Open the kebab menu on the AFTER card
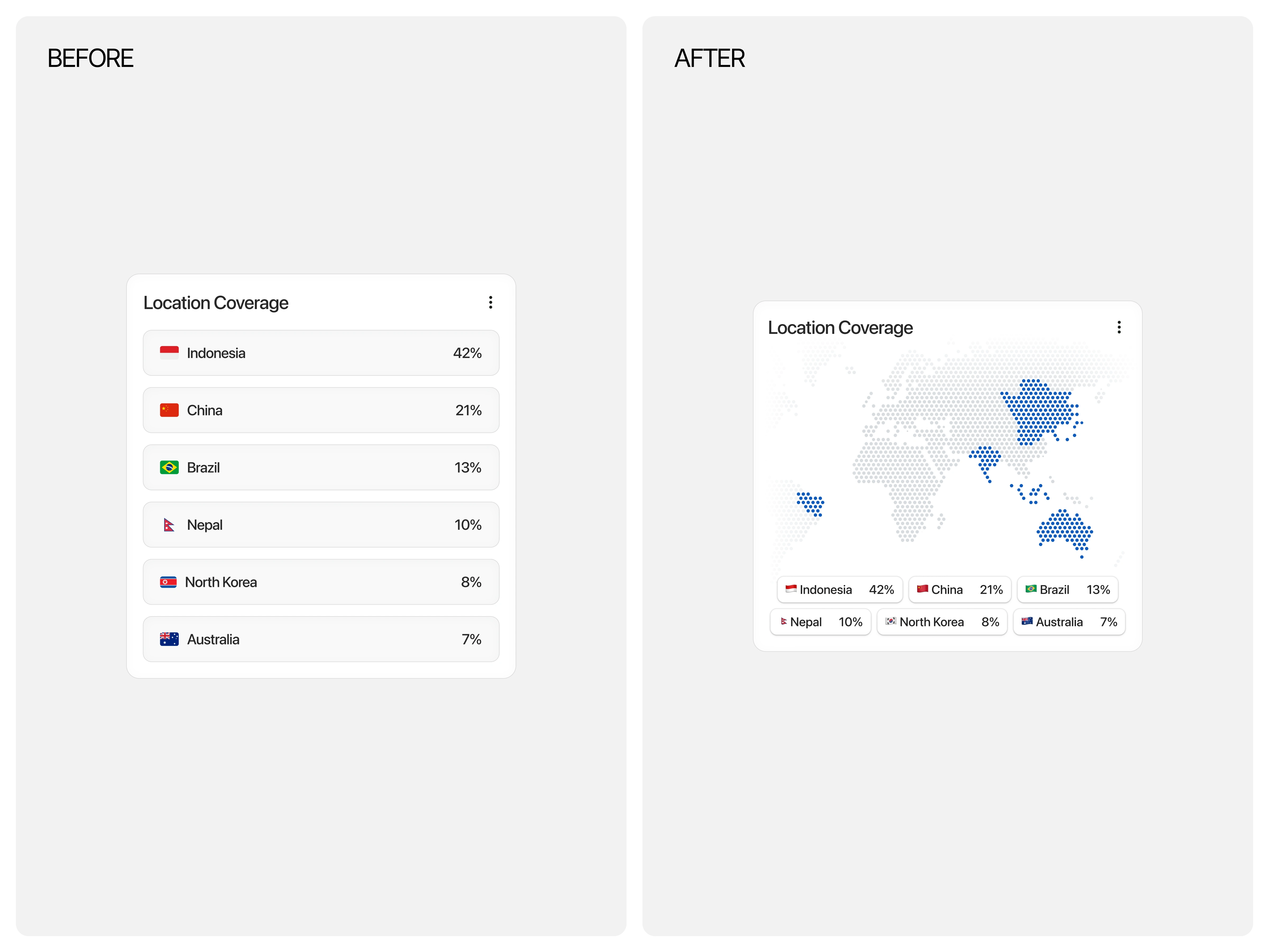 pos(1119,327)
